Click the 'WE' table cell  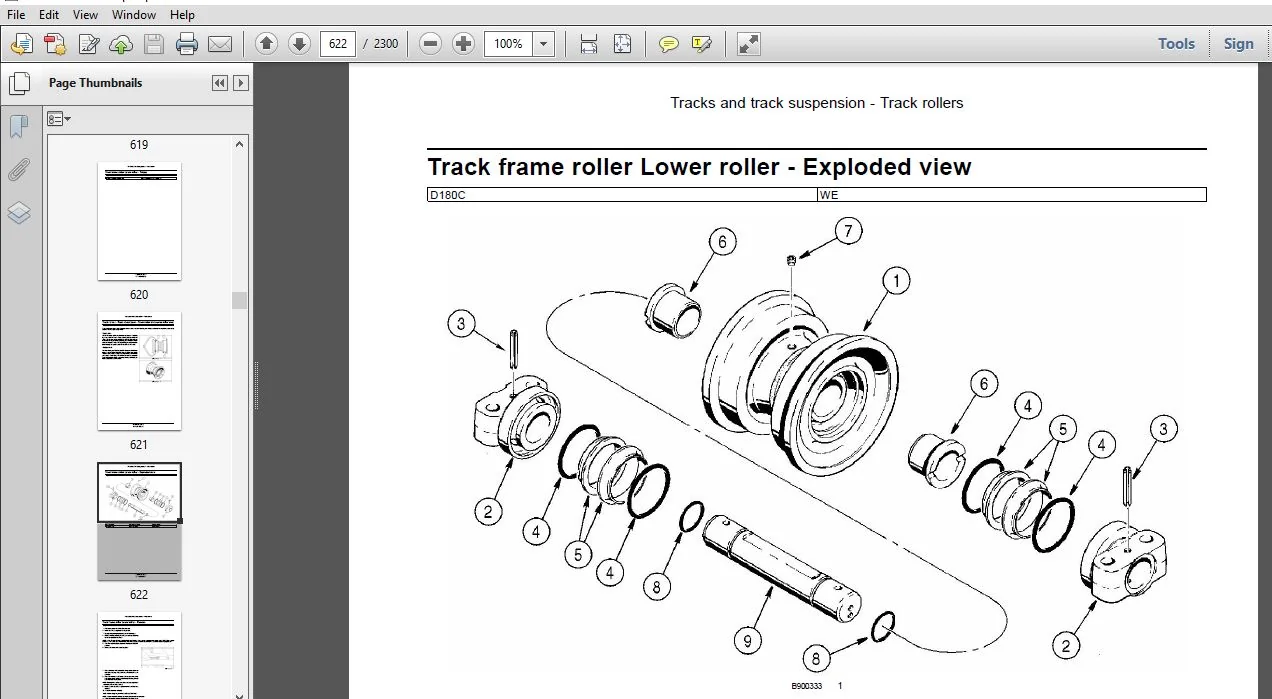[x=1012, y=195]
